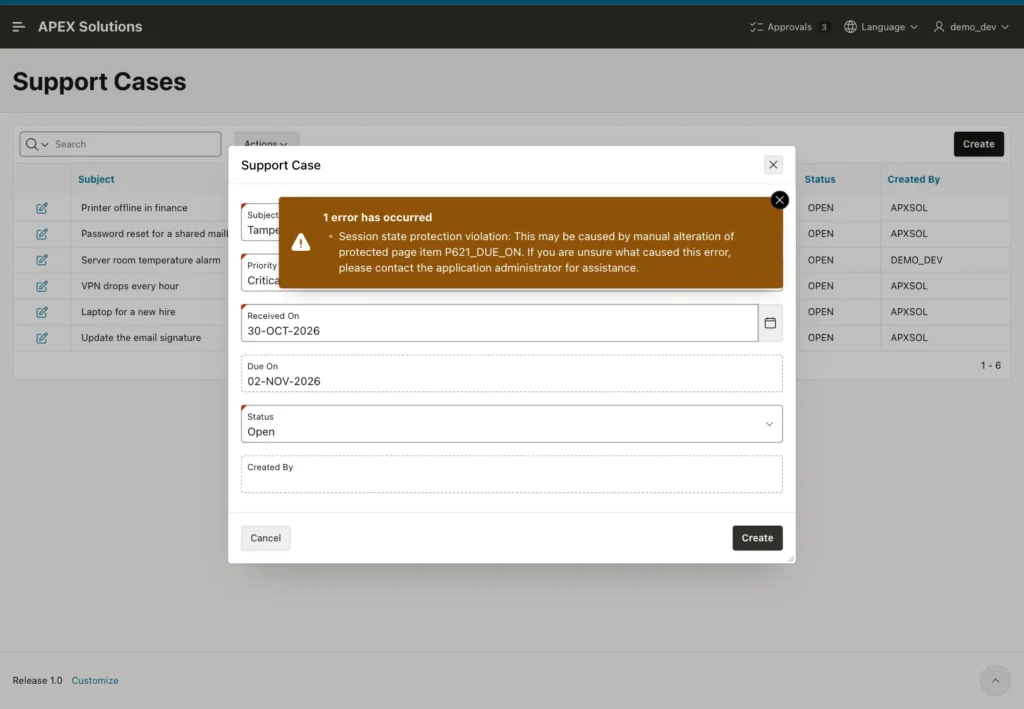Open the Customize link in footer
The height and width of the screenshot is (709, 1024).
pos(95,680)
